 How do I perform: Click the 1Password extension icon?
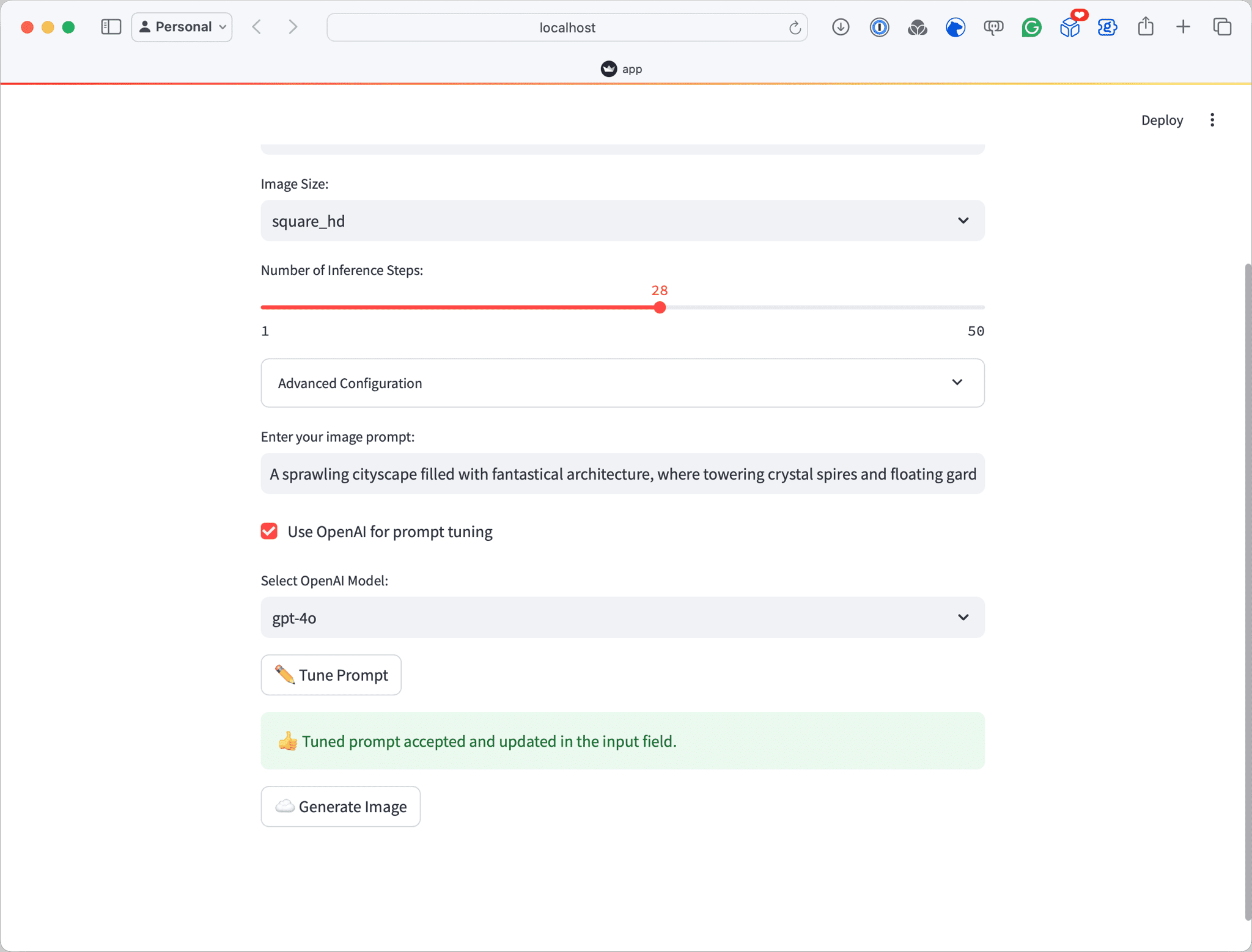pyautogui.click(x=879, y=27)
